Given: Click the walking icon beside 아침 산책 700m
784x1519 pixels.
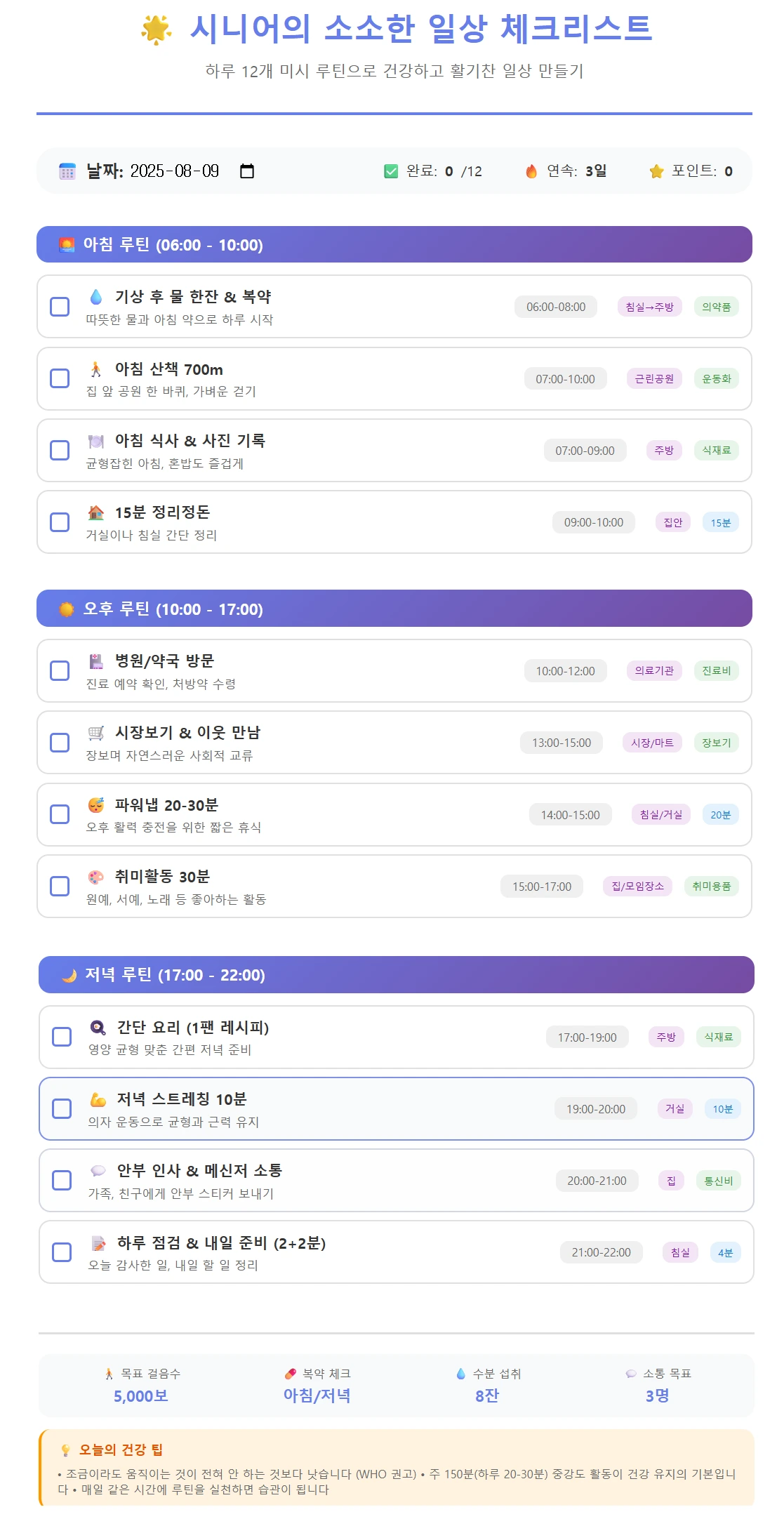Looking at the screenshot, I should point(96,369).
